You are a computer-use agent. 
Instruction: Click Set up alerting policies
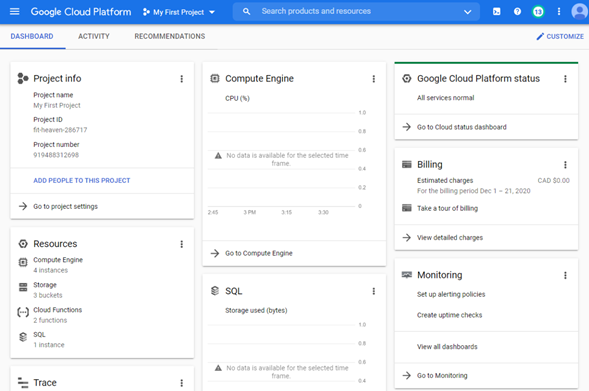(x=451, y=294)
